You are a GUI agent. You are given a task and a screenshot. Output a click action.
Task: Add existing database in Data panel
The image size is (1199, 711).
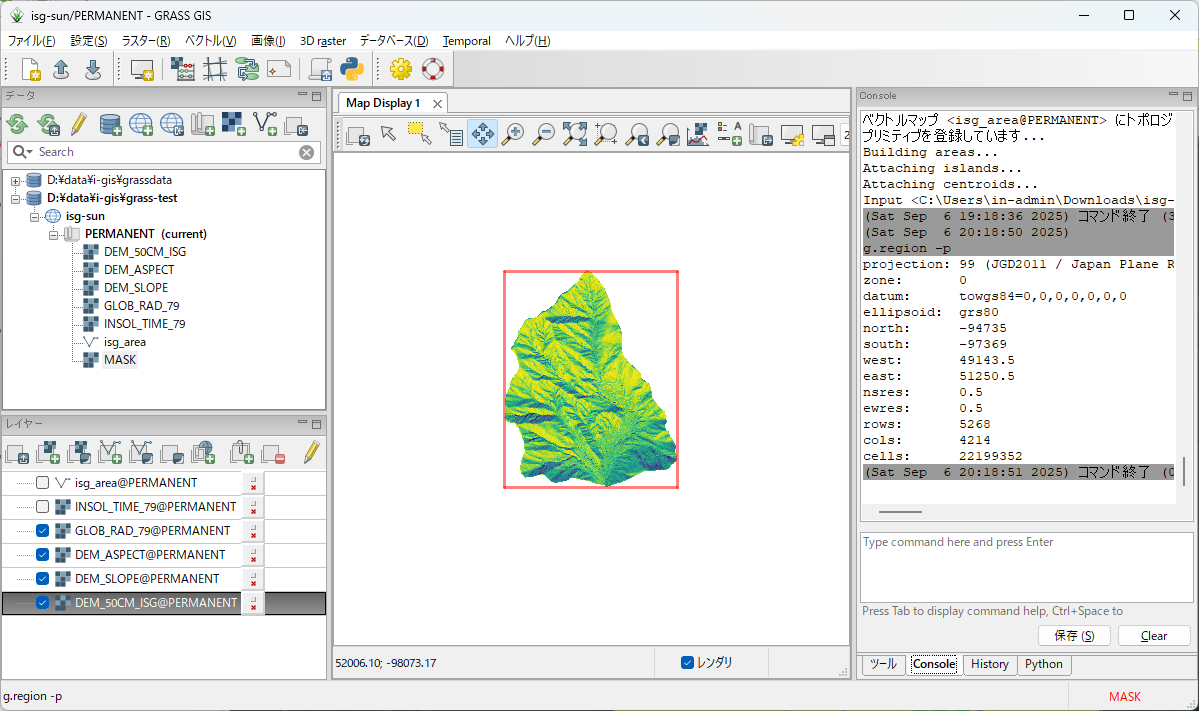pyautogui.click(x=110, y=124)
